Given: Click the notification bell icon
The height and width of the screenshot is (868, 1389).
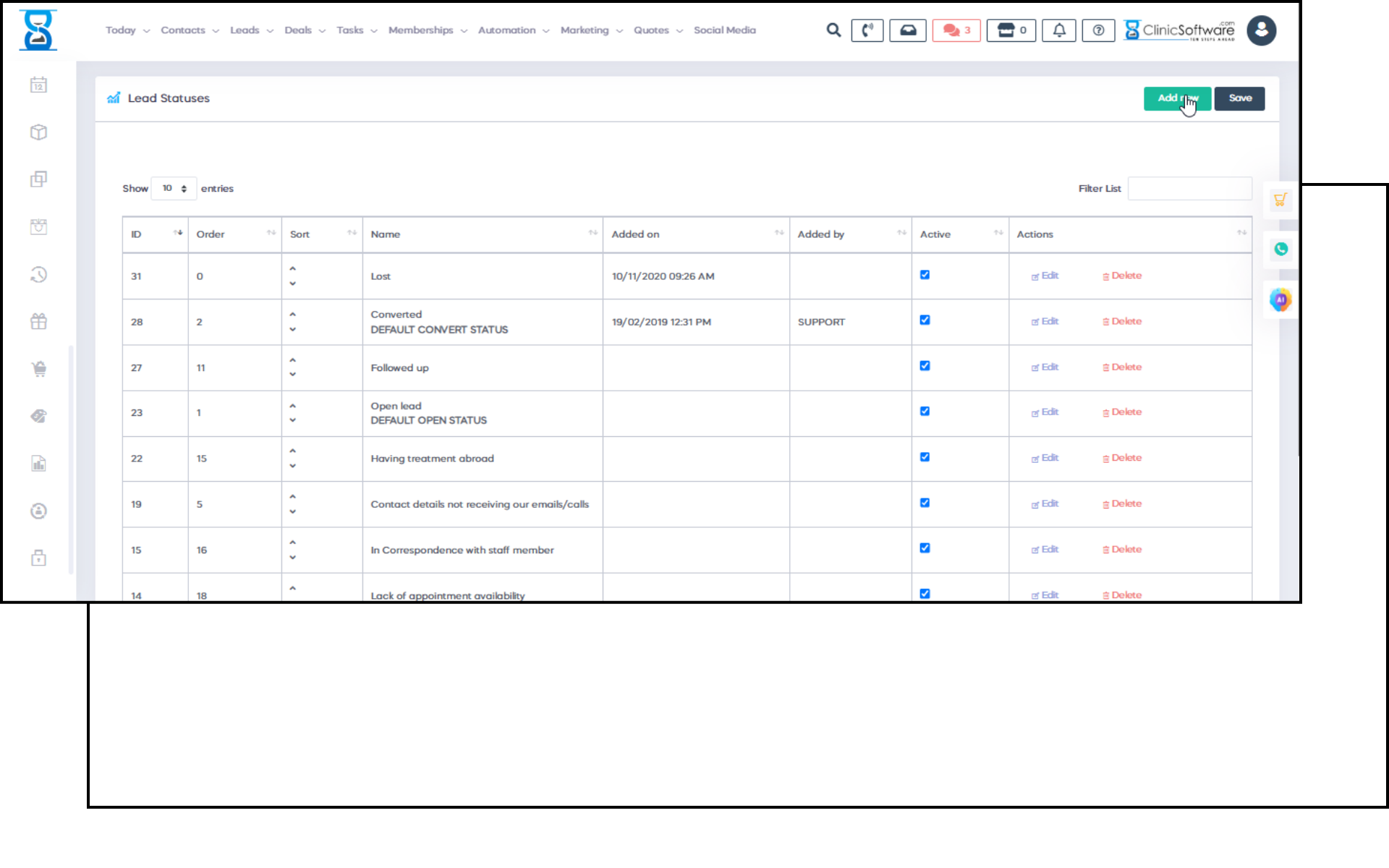Looking at the screenshot, I should click(x=1058, y=30).
